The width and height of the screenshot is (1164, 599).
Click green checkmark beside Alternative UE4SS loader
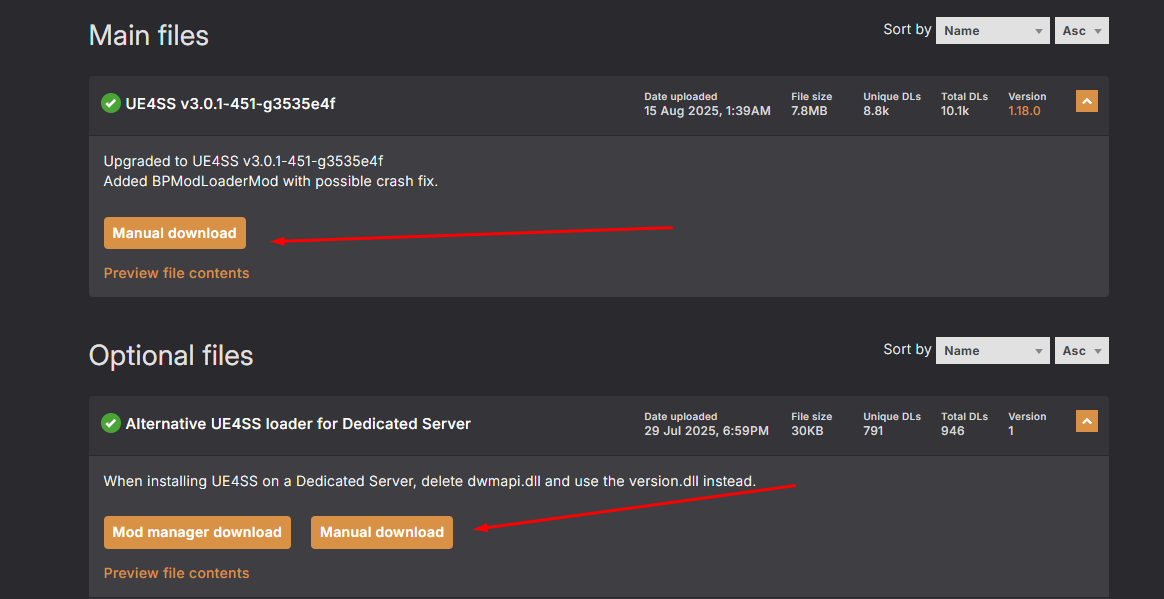pyautogui.click(x=111, y=423)
